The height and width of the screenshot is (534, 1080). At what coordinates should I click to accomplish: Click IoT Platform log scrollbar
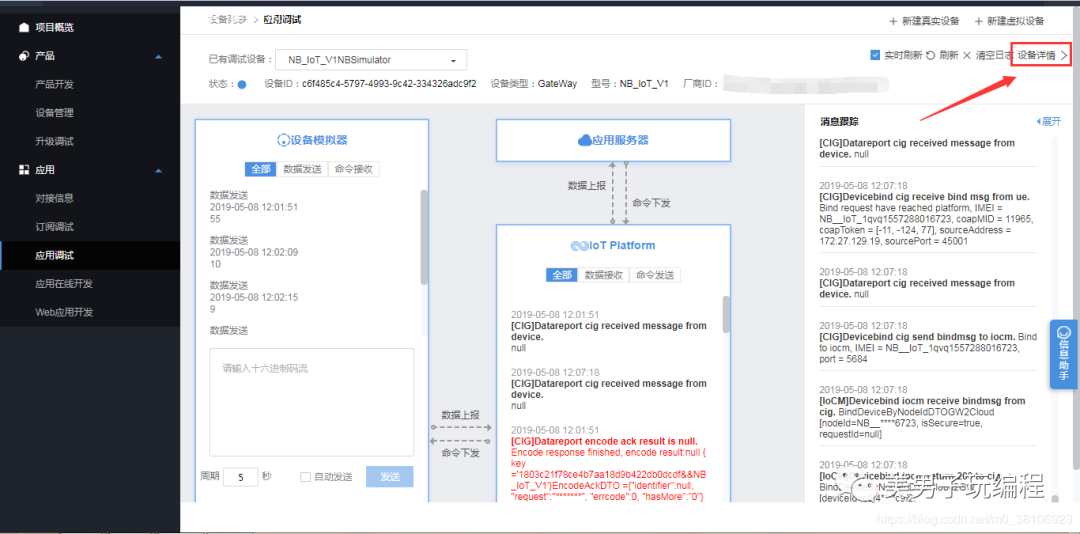point(726,314)
